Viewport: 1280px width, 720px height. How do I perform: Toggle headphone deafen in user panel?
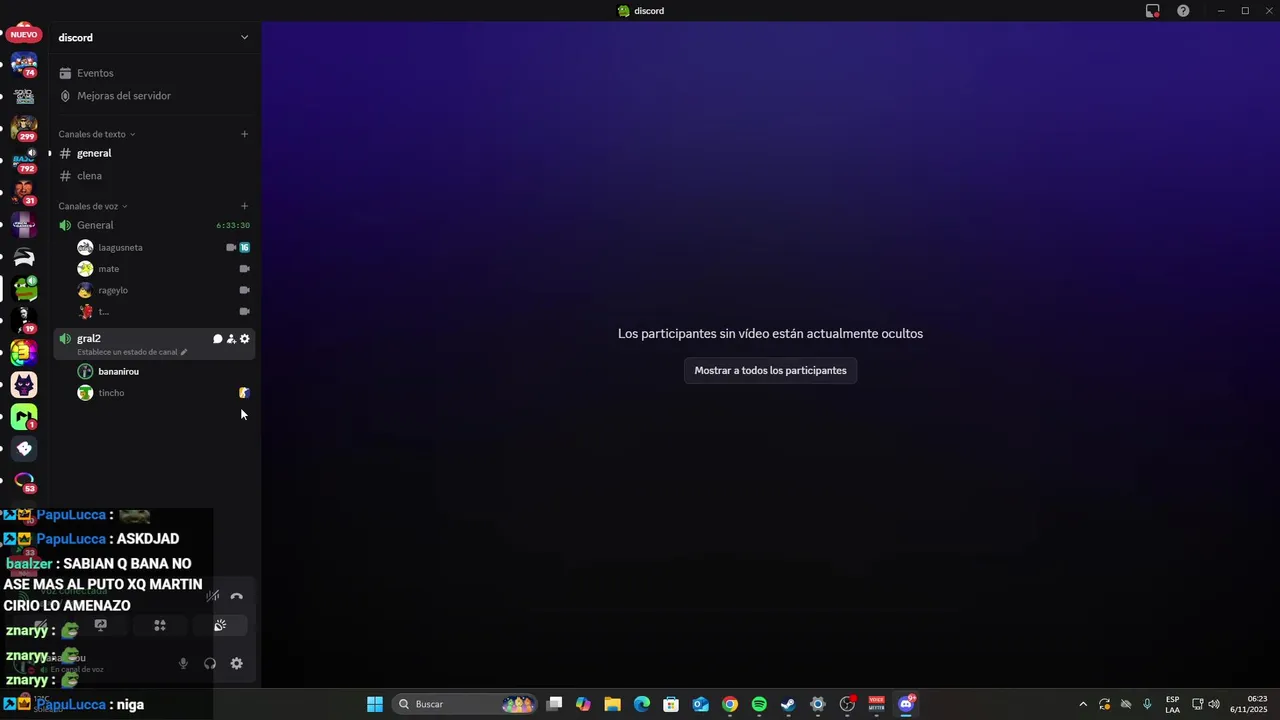210,663
